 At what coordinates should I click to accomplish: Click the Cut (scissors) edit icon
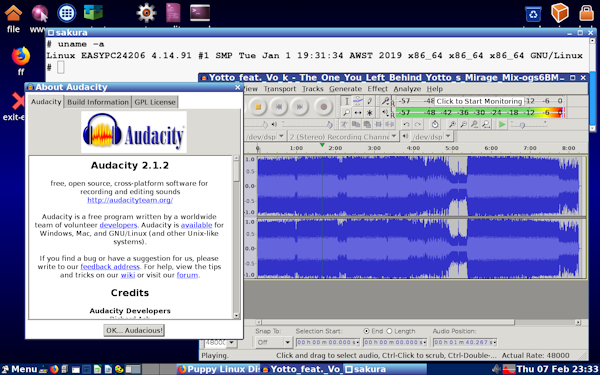[344, 124]
